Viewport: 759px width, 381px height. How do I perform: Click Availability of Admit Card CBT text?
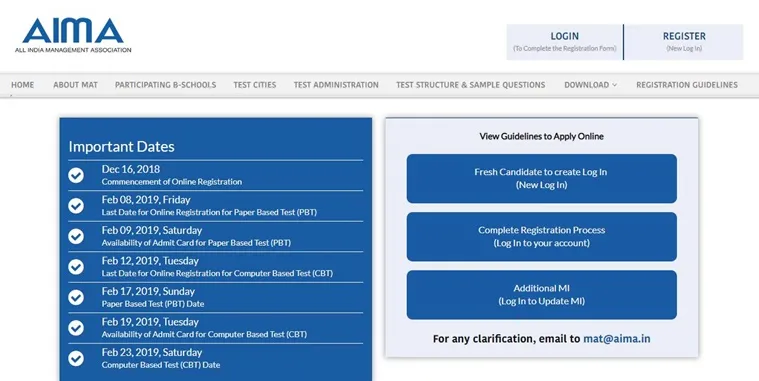pyautogui.click(x=204, y=334)
